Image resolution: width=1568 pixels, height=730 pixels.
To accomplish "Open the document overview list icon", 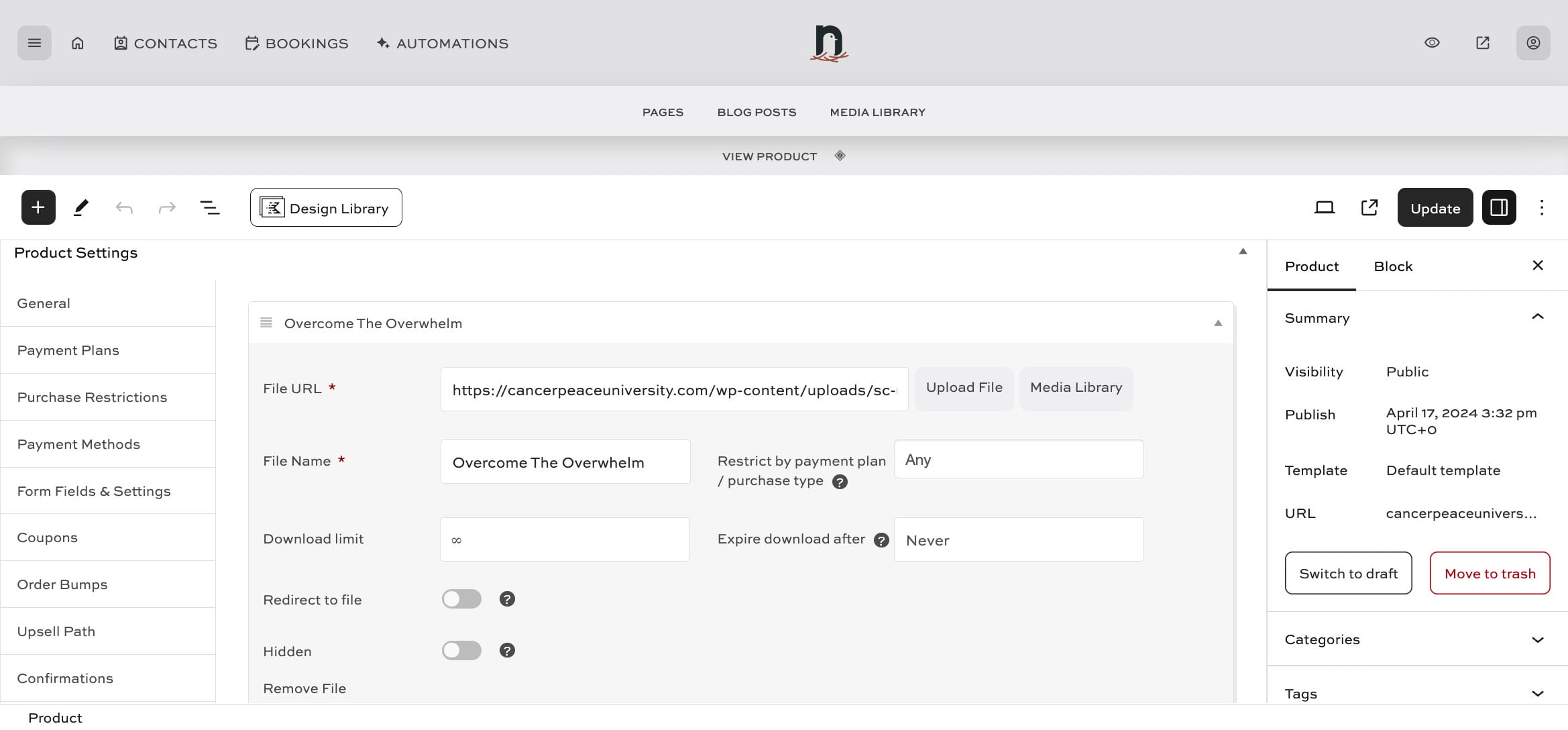I will (210, 207).
